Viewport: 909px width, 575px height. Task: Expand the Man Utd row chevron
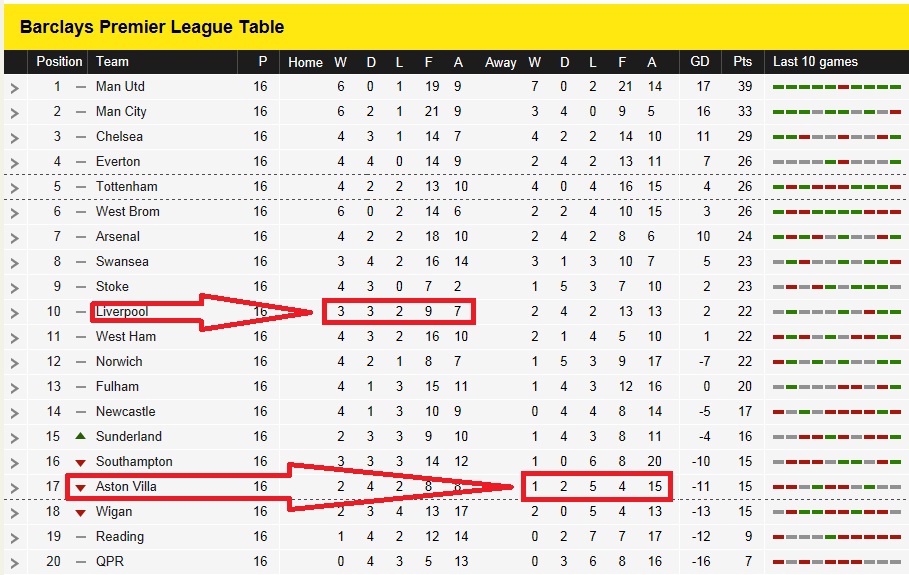click(14, 88)
